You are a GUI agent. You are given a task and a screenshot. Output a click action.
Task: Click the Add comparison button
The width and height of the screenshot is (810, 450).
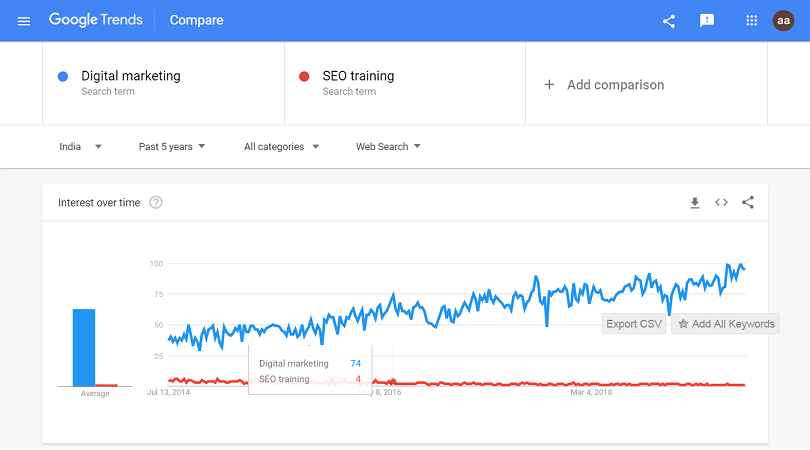coord(604,85)
